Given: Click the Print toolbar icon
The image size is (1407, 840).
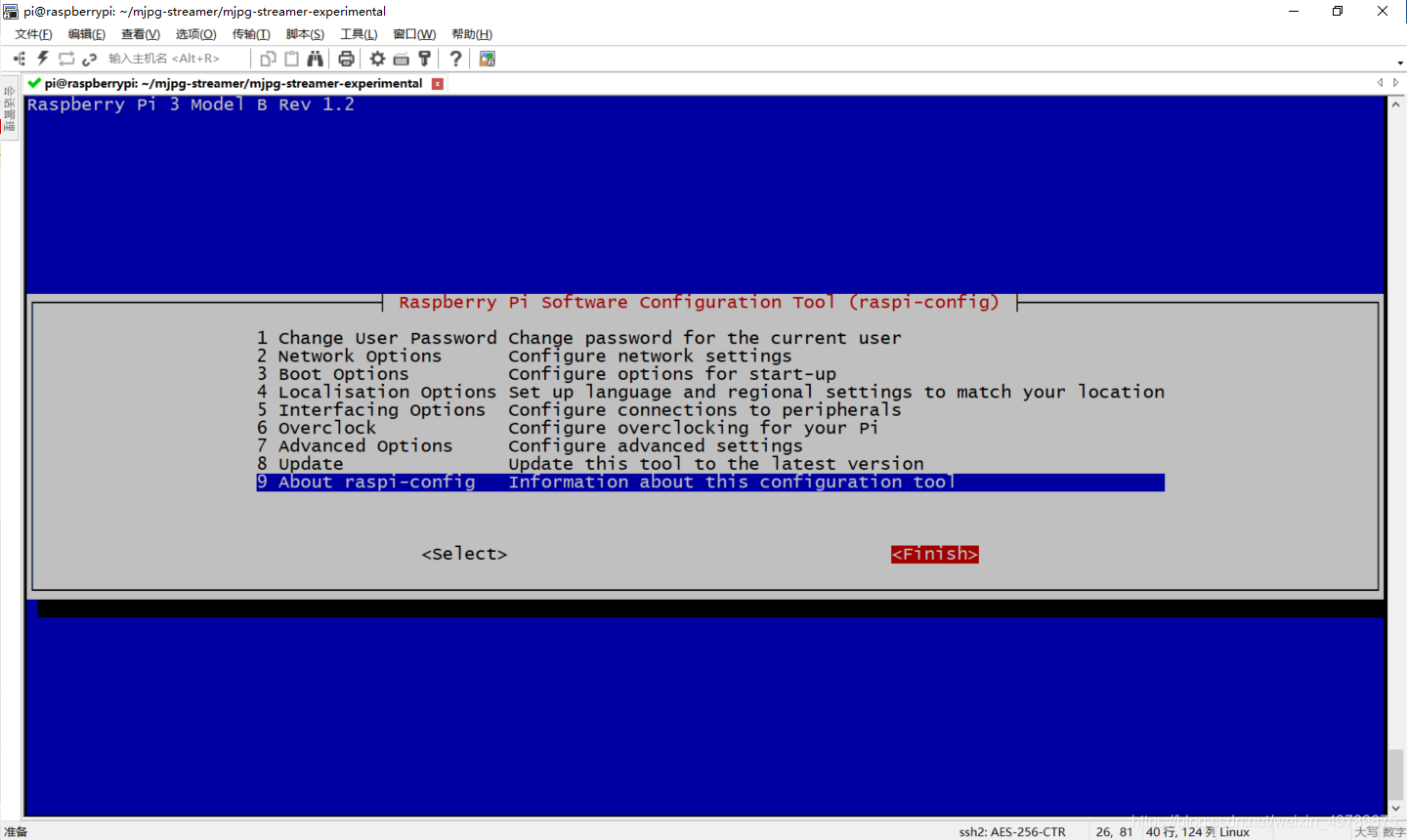Looking at the screenshot, I should tap(346, 59).
